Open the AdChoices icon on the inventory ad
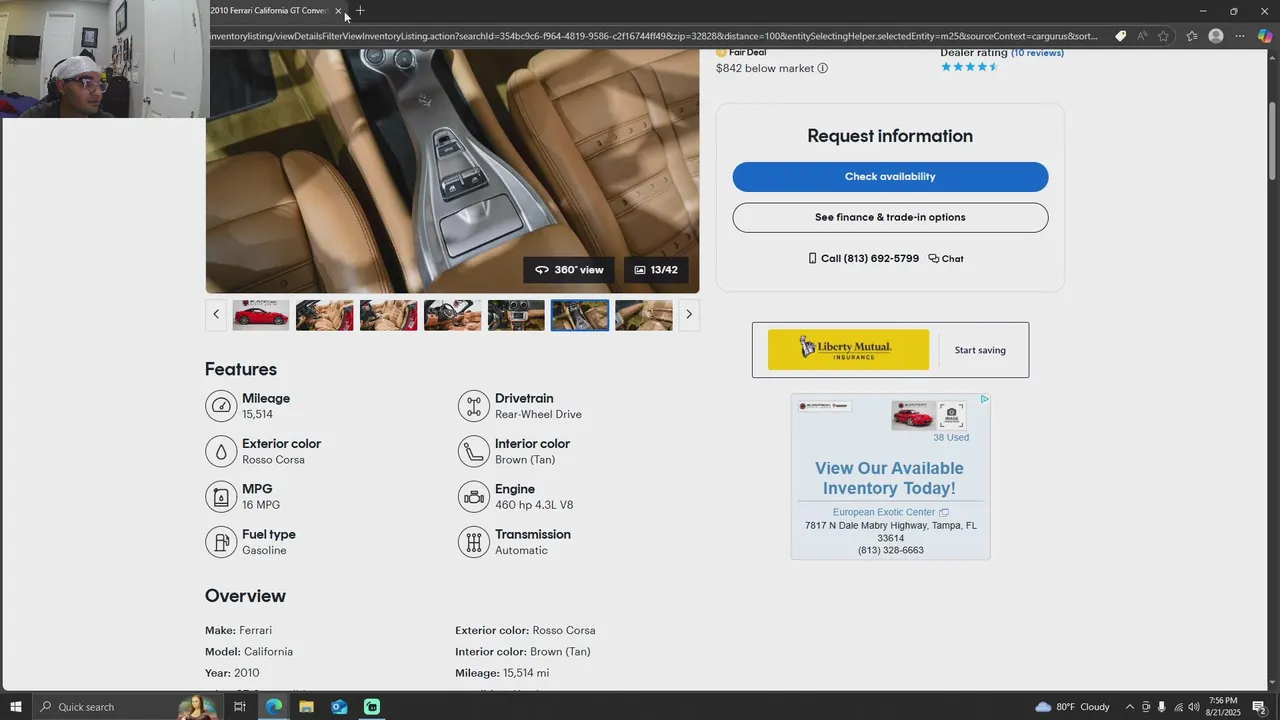 click(x=984, y=399)
